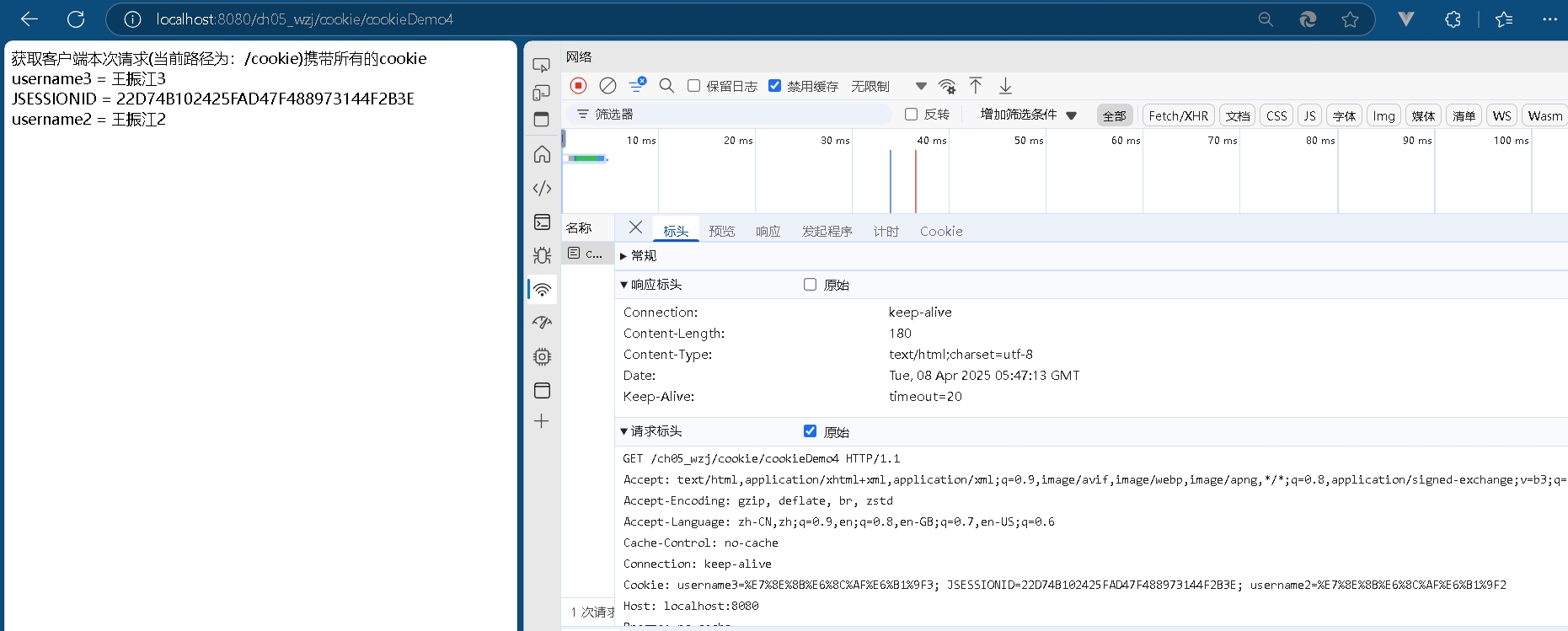1568x631 pixels.
Task: Click the import HAR upload arrow icon
Action: pos(976,85)
